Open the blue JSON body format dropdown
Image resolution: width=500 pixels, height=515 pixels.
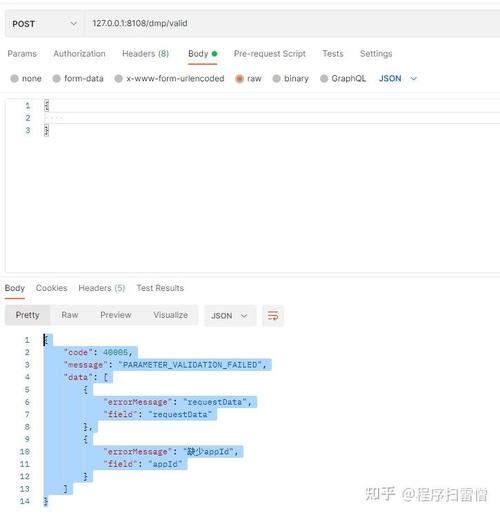pyautogui.click(x=398, y=79)
